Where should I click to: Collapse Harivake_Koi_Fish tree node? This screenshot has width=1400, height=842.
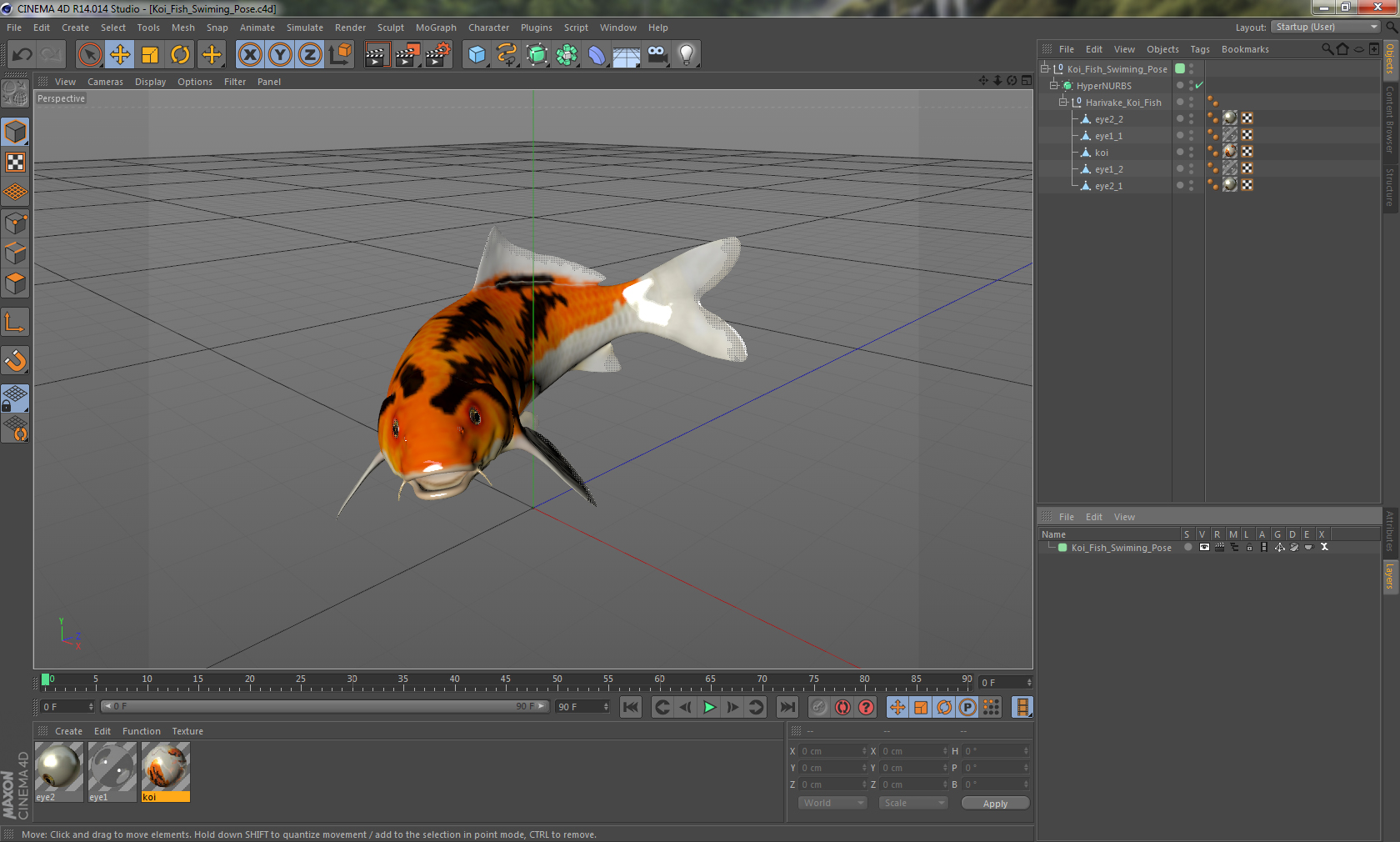tap(1062, 102)
